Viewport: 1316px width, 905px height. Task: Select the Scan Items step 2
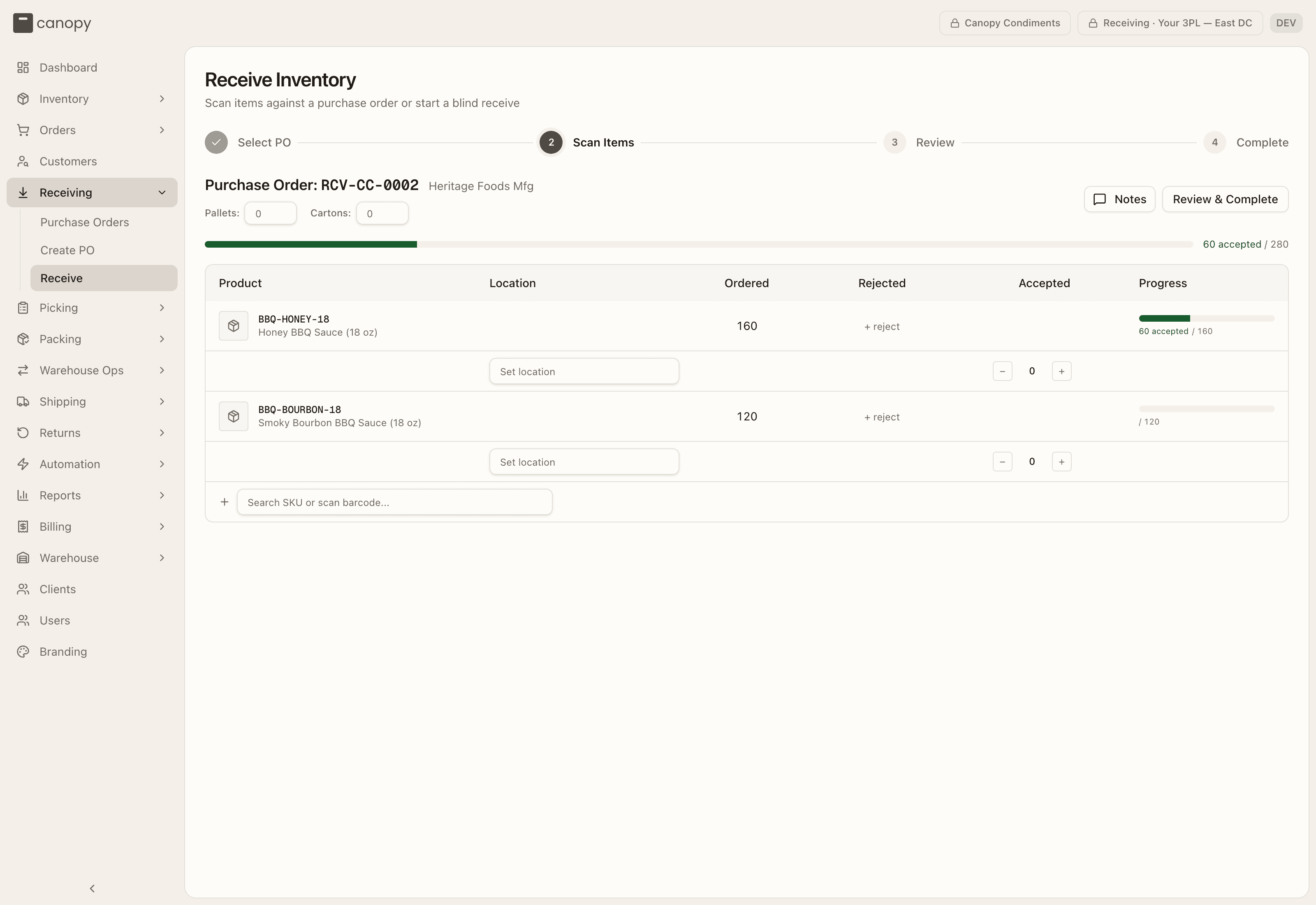(x=586, y=142)
